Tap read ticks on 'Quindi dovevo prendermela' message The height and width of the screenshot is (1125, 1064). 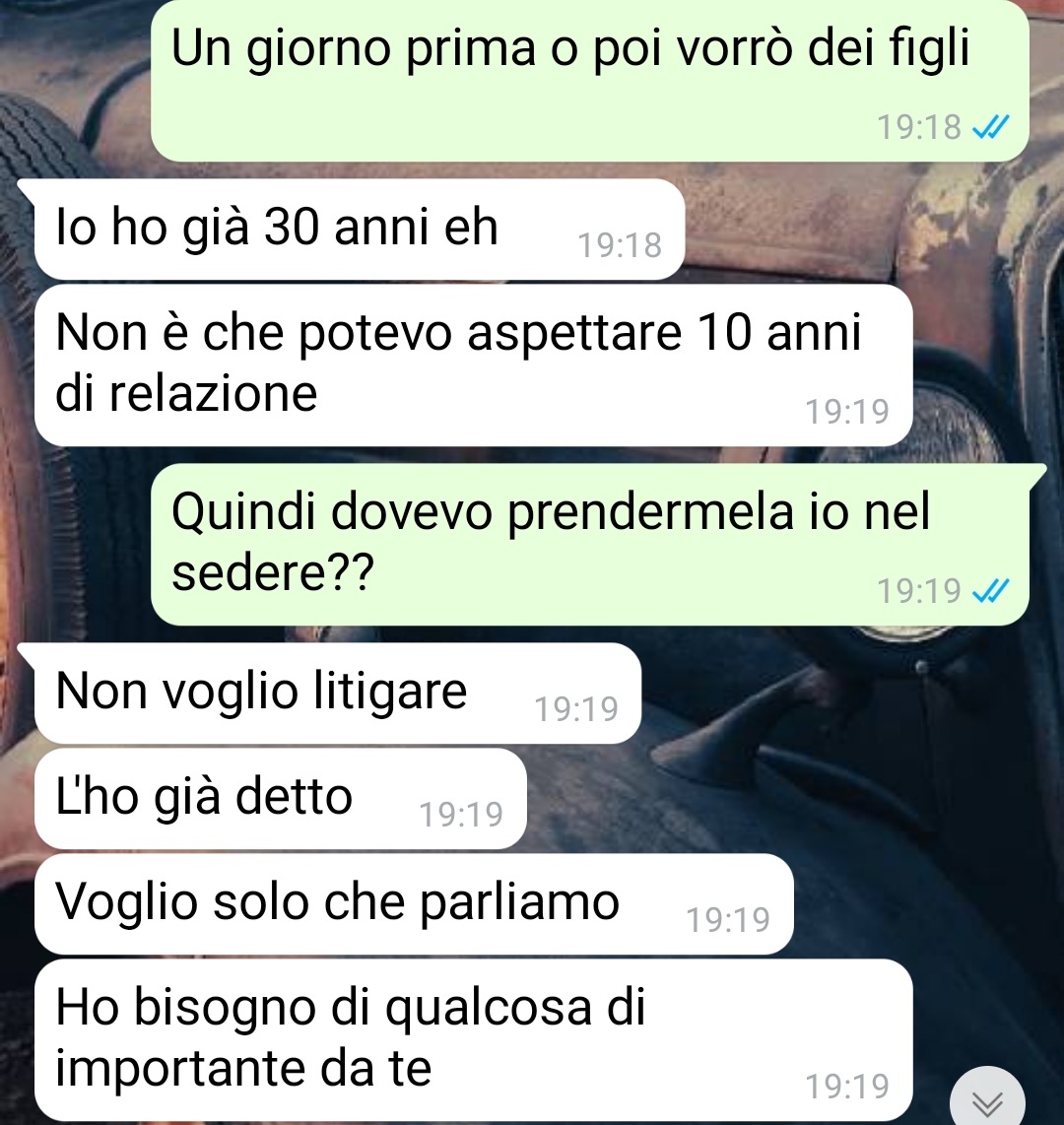coord(991,590)
